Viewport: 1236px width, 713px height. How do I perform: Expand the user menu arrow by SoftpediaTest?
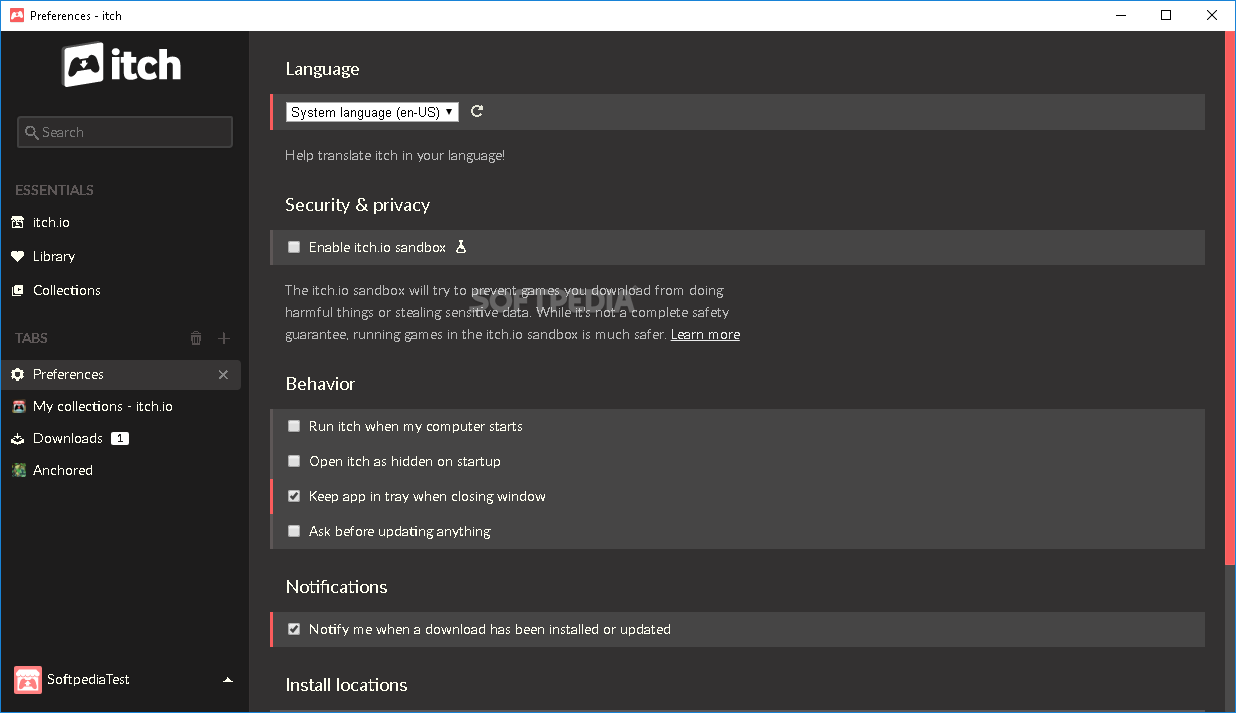coord(228,680)
